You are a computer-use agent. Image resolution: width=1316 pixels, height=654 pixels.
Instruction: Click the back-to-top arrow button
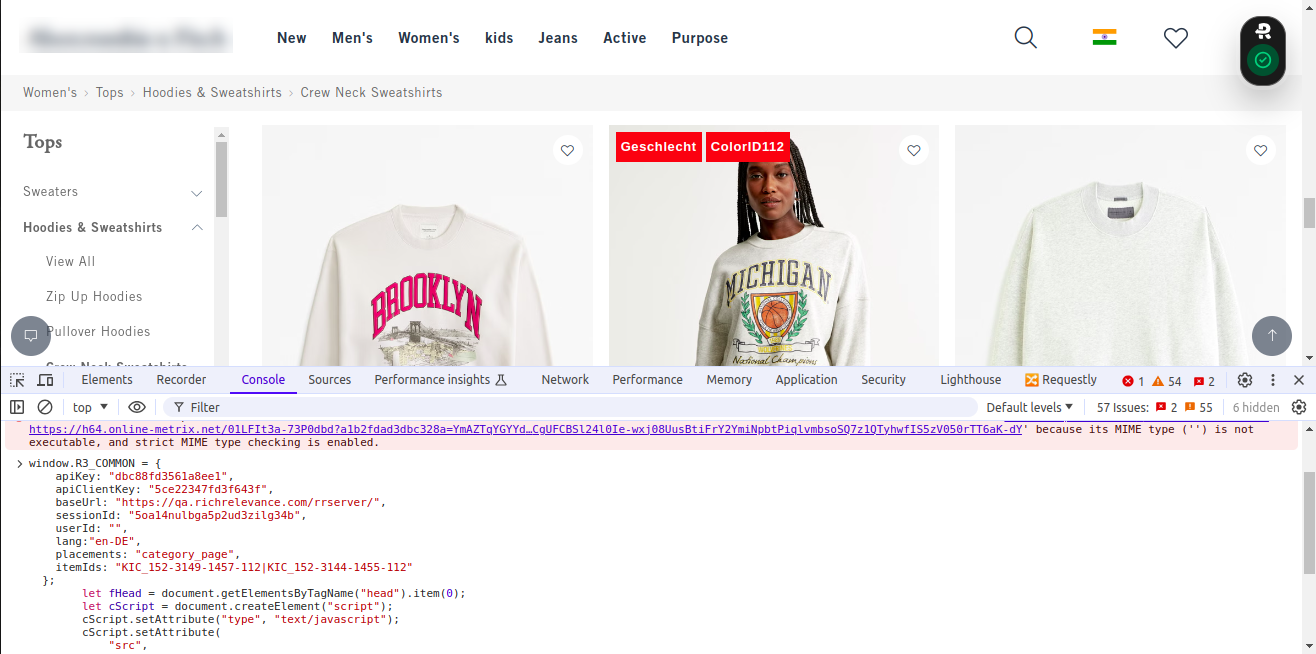coord(1272,335)
